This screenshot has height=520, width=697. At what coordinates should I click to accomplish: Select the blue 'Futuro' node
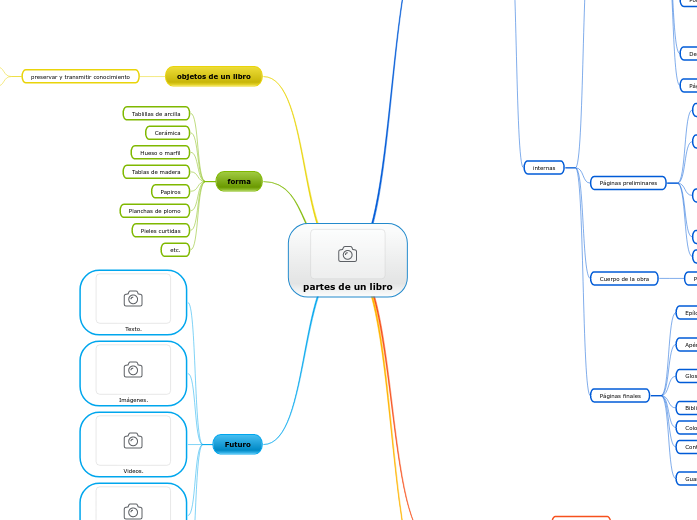pos(238,444)
